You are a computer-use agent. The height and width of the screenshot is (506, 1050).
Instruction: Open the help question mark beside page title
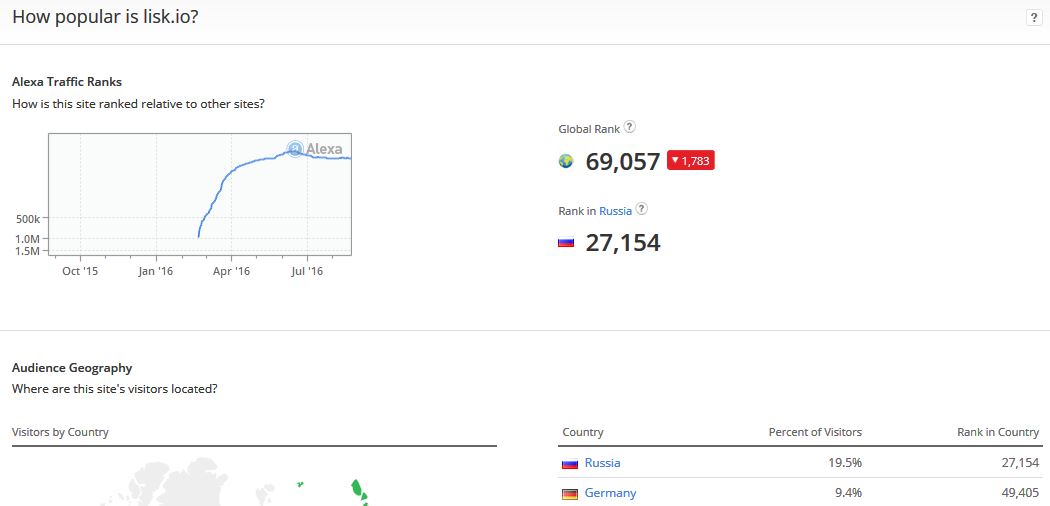click(x=1033, y=18)
